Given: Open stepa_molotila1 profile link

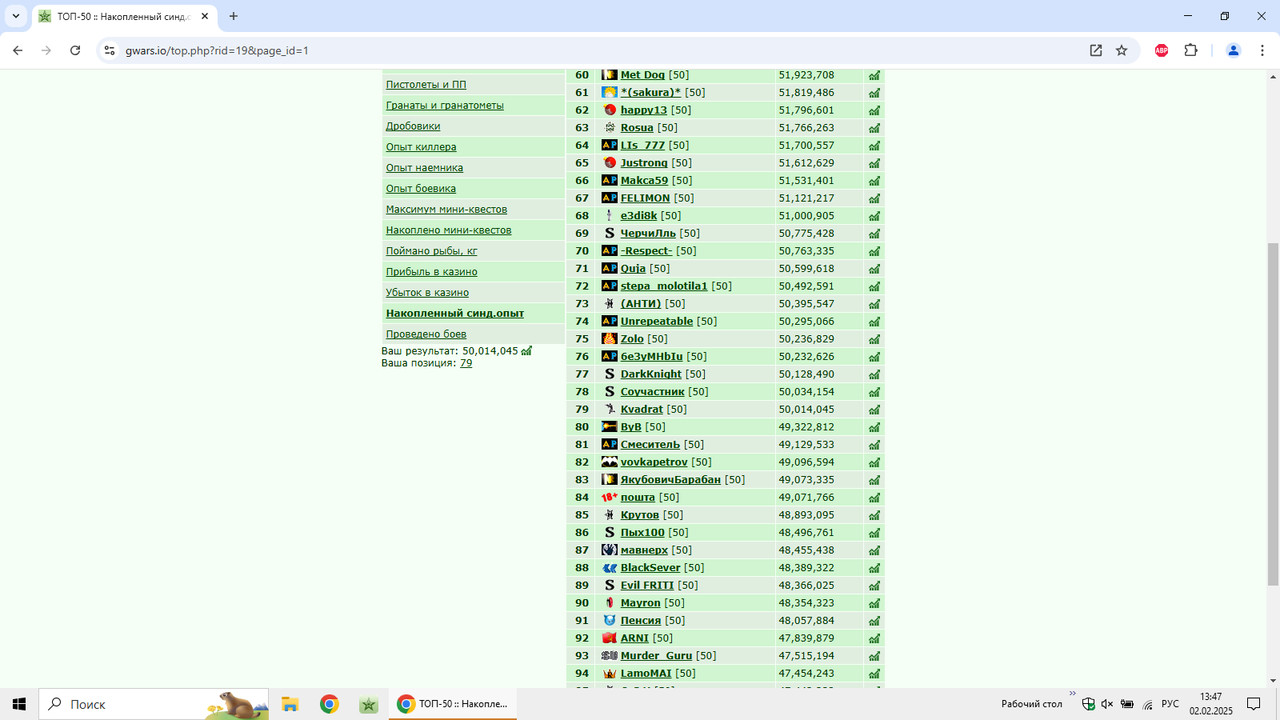Looking at the screenshot, I should coord(664,286).
